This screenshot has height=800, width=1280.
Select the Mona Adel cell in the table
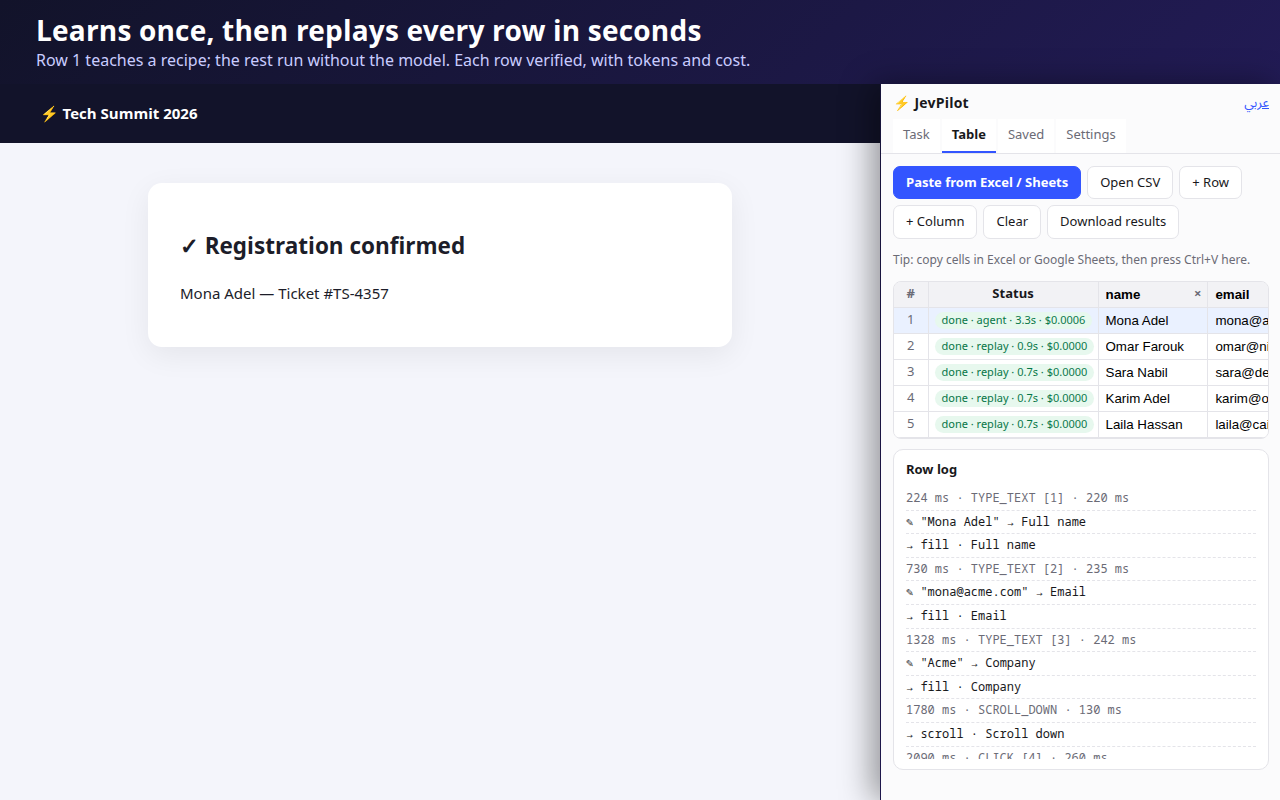pos(1153,321)
